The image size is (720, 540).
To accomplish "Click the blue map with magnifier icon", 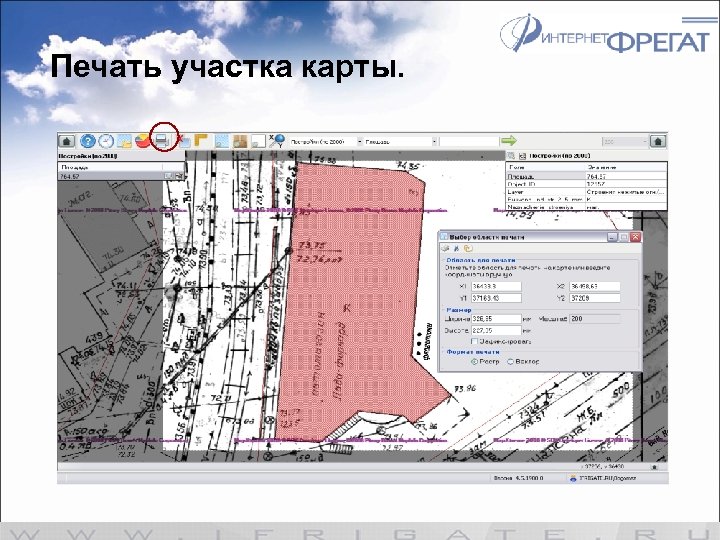I will click(x=222, y=141).
